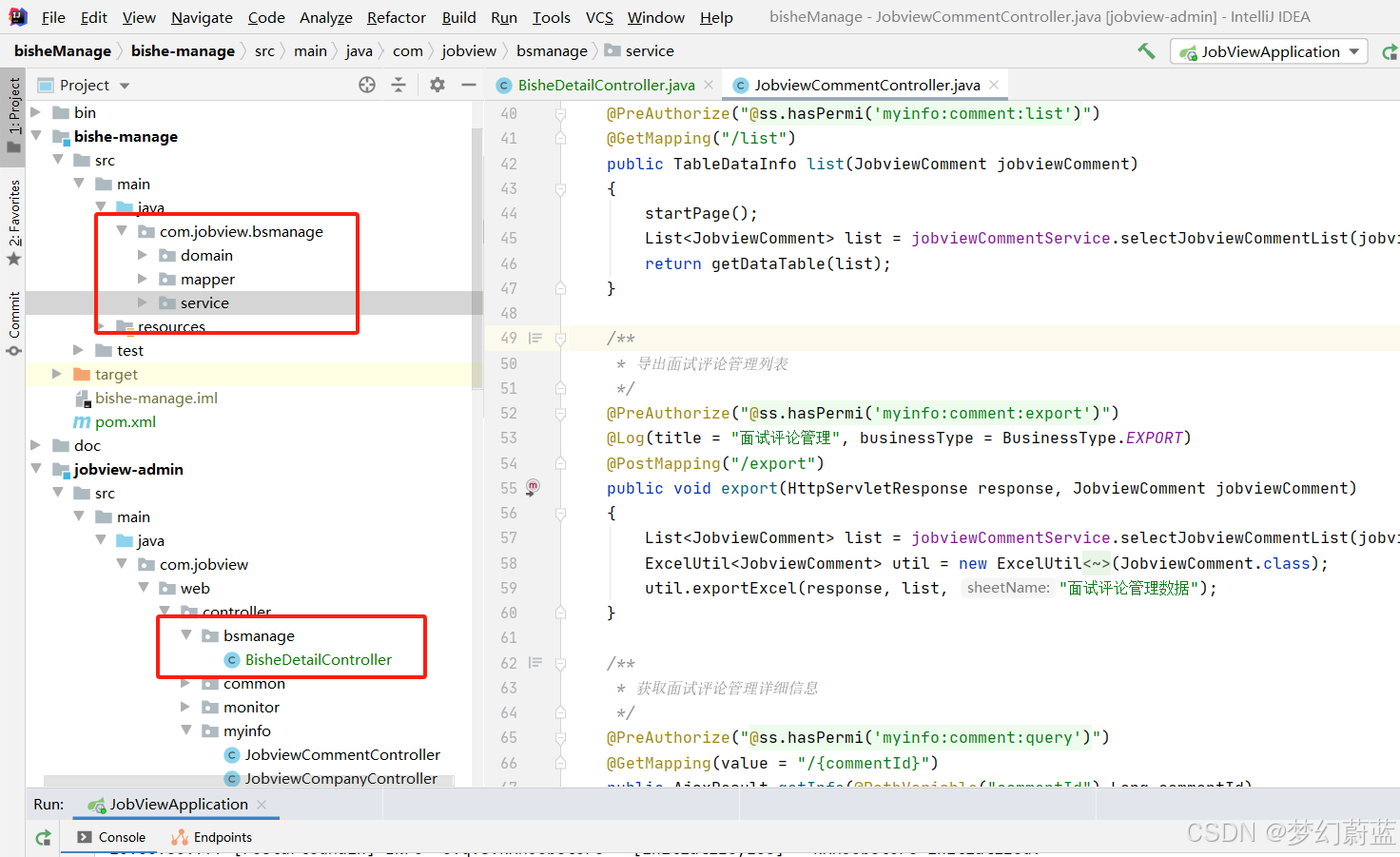Click the BisheDetailController class icon in tree
Screen dimensions: 1400x857
(x=231, y=660)
